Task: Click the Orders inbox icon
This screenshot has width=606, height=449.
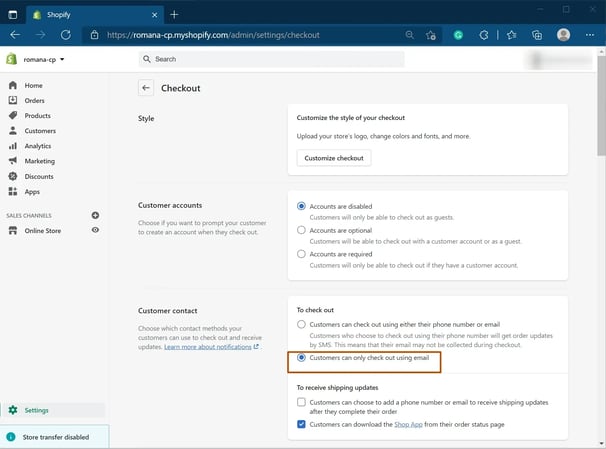Action: pyautogui.click(x=13, y=100)
